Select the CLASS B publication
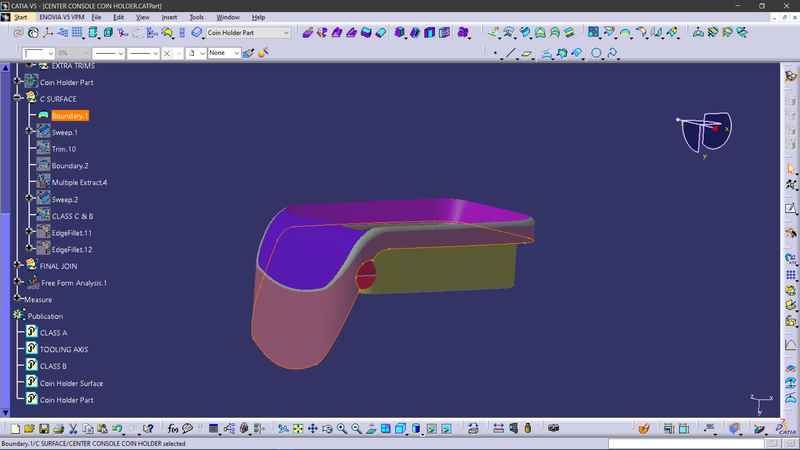 tap(53, 366)
